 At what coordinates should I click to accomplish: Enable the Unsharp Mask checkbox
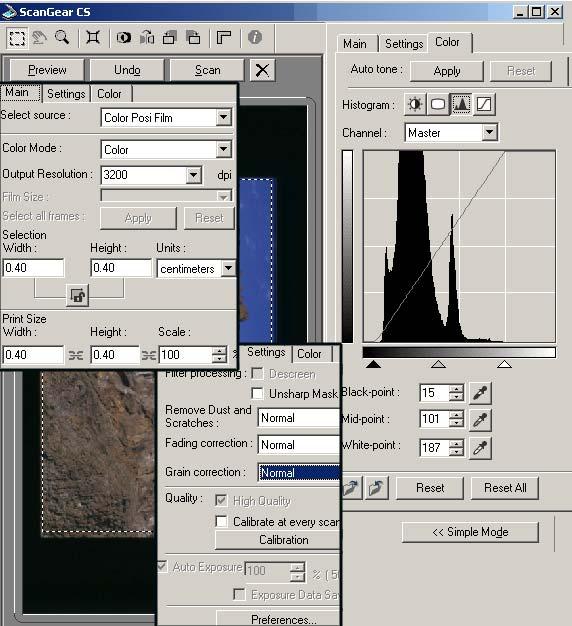pos(257,394)
